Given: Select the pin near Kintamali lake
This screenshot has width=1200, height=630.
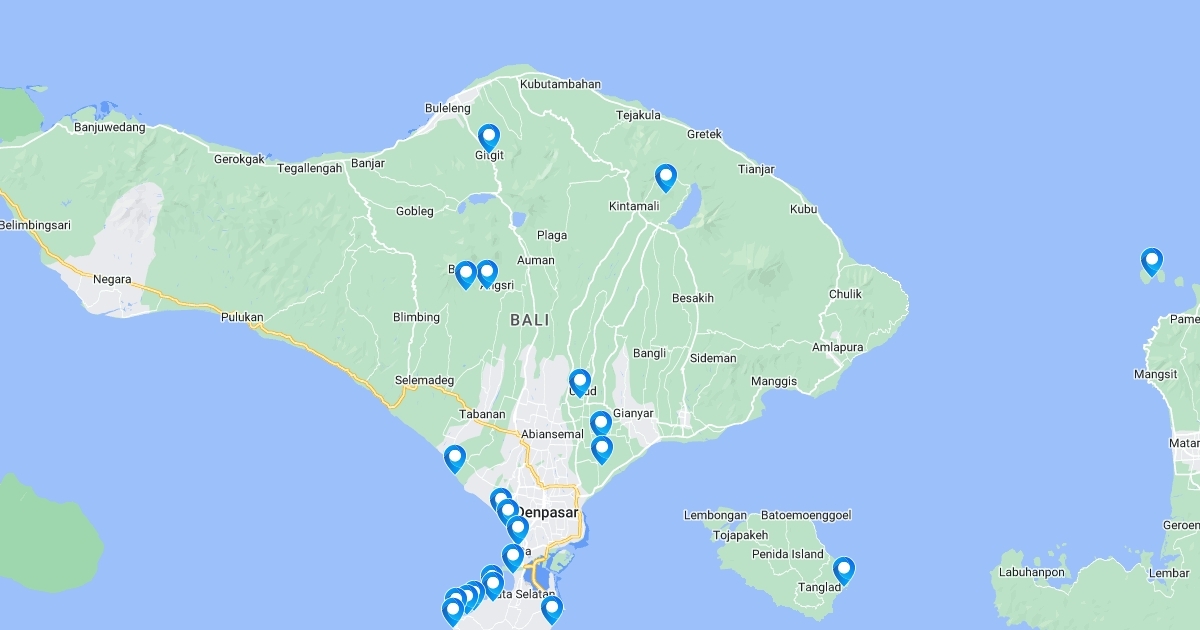Looking at the screenshot, I should coord(666,178).
